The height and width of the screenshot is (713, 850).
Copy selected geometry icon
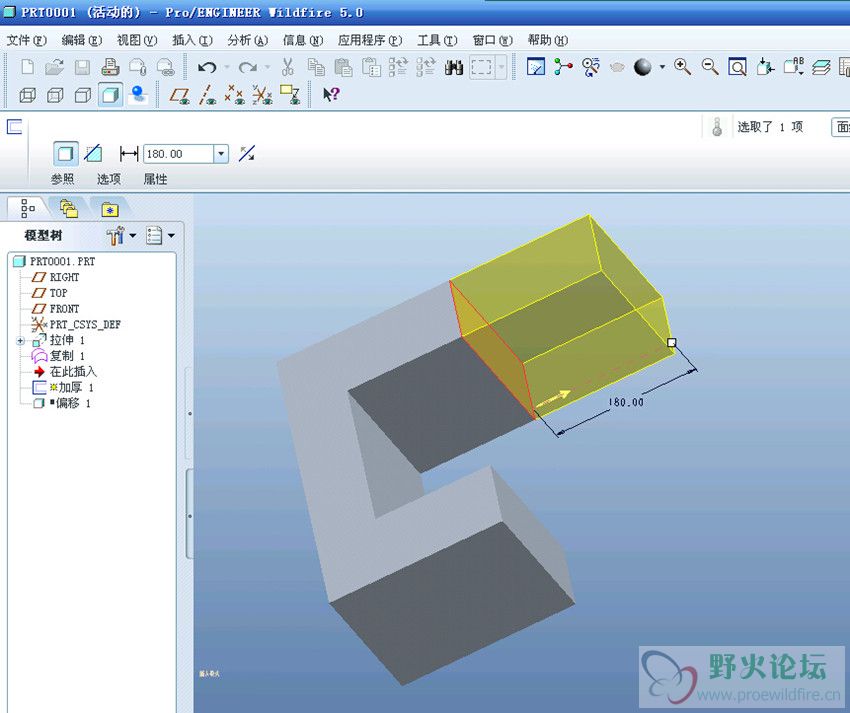click(x=316, y=67)
